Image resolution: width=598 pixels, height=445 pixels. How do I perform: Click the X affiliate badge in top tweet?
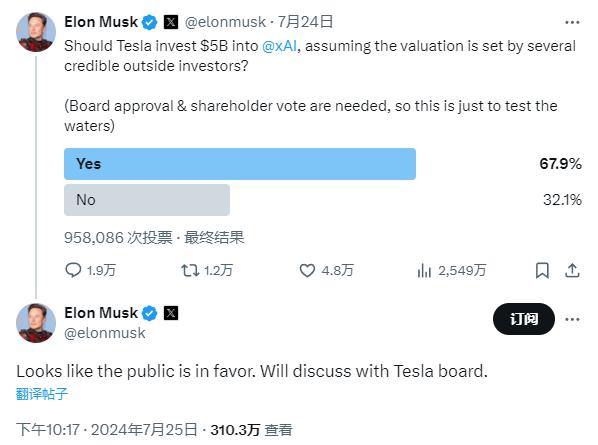(x=171, y=22)
